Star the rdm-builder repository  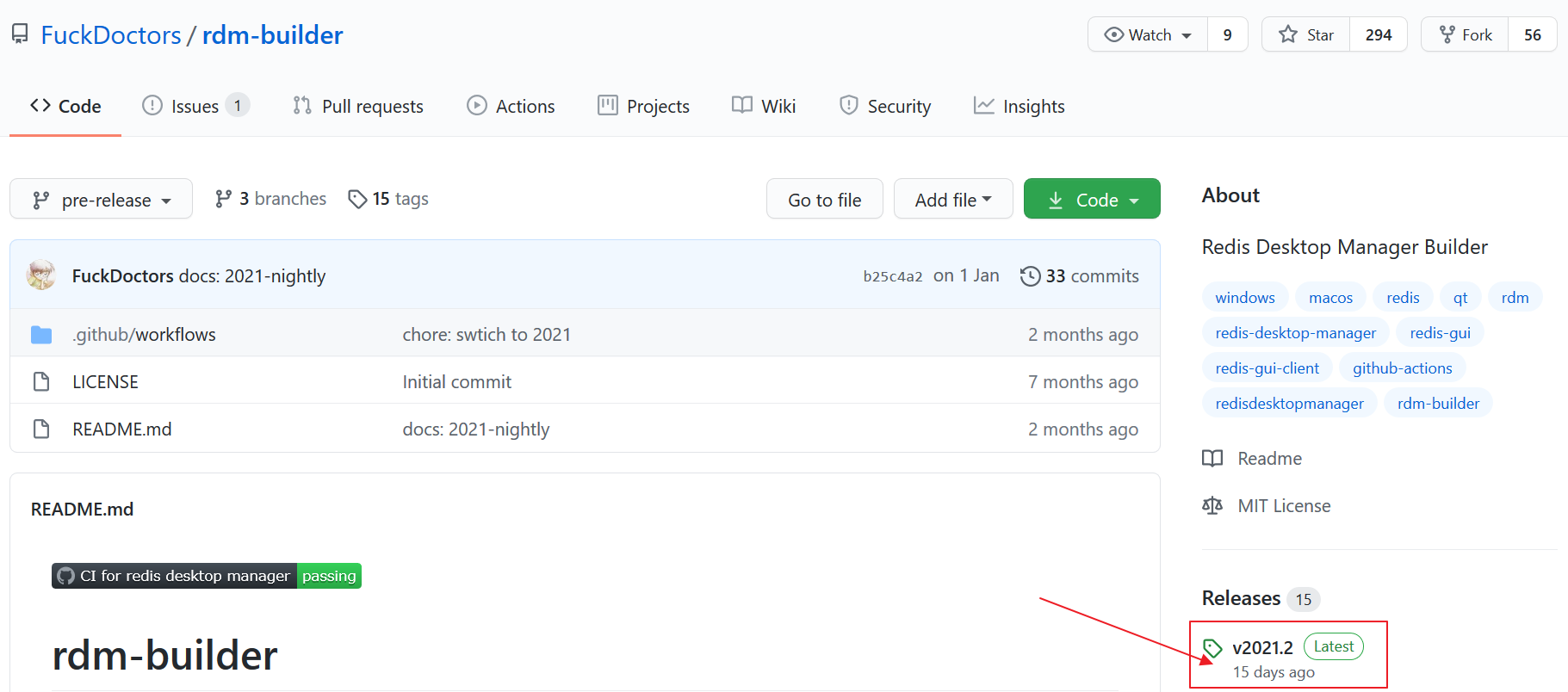click(x=1306, y=35)
